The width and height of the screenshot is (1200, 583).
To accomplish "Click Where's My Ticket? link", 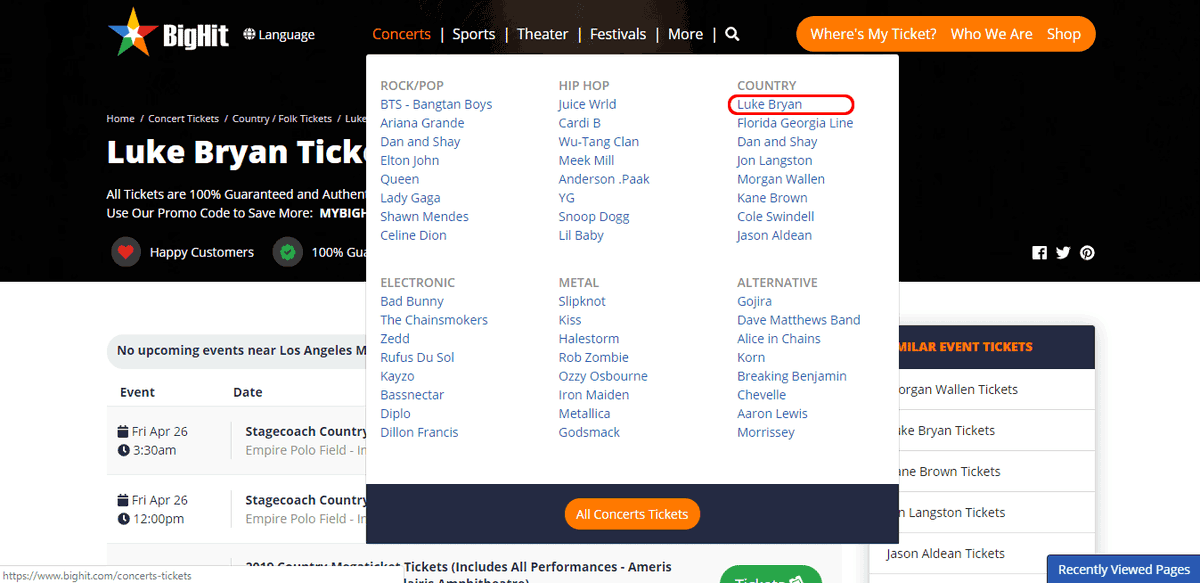I will pos(873,34).
